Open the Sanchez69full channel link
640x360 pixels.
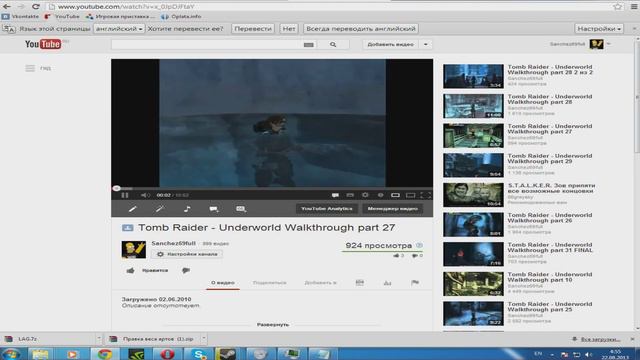point(173,243)
